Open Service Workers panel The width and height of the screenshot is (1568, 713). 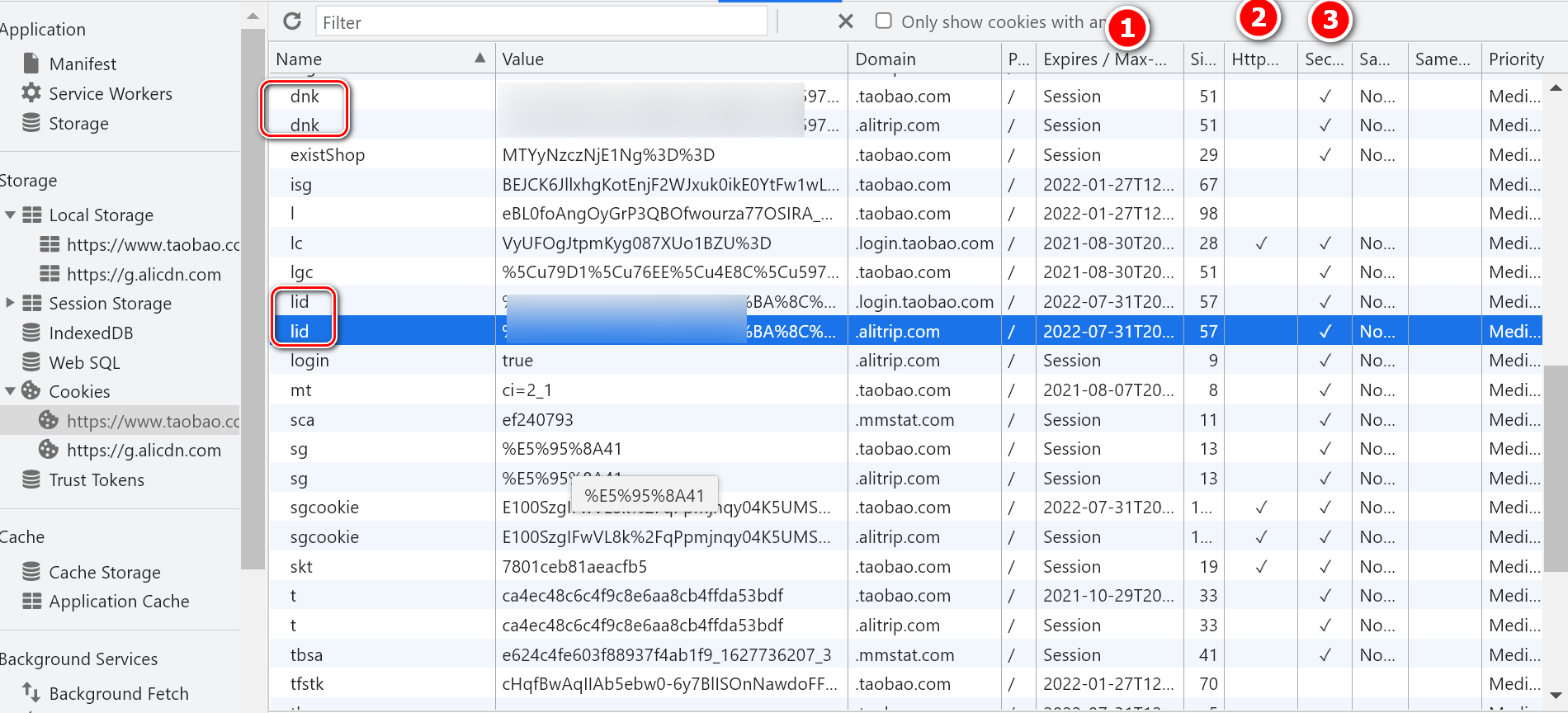111,93
